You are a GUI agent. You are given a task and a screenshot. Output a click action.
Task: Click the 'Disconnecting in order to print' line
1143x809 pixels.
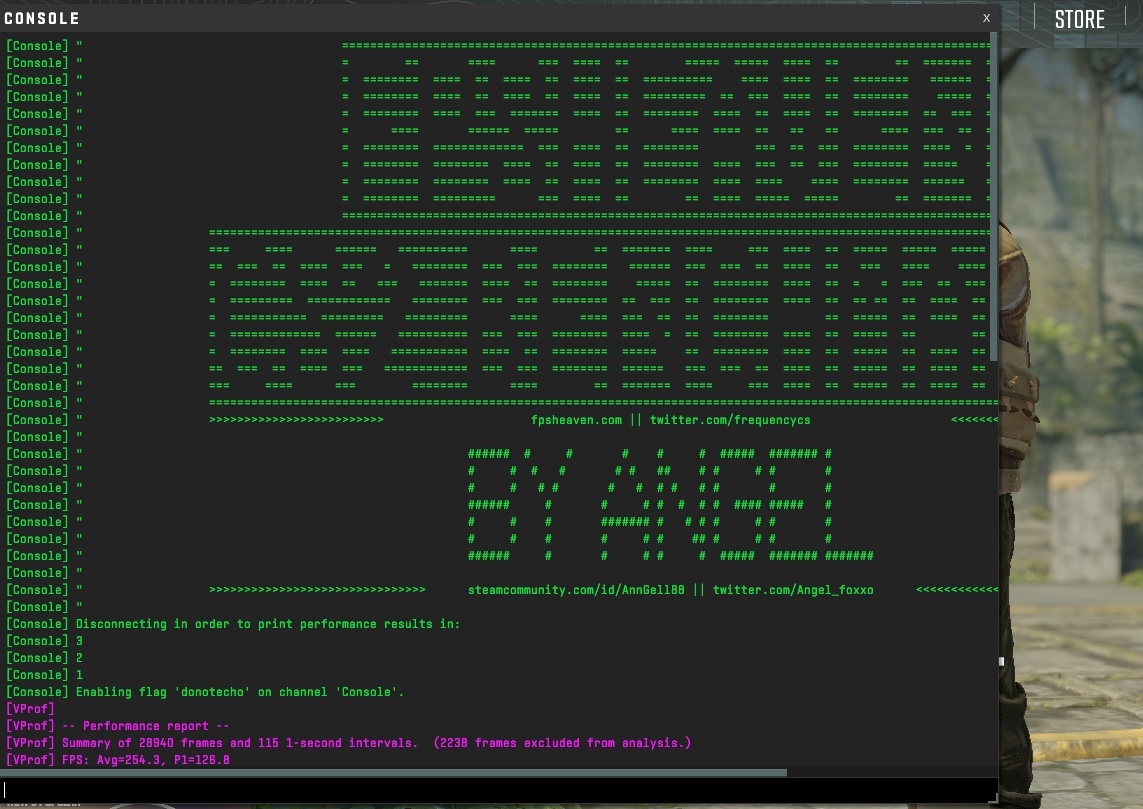click(x=268, y=624)
